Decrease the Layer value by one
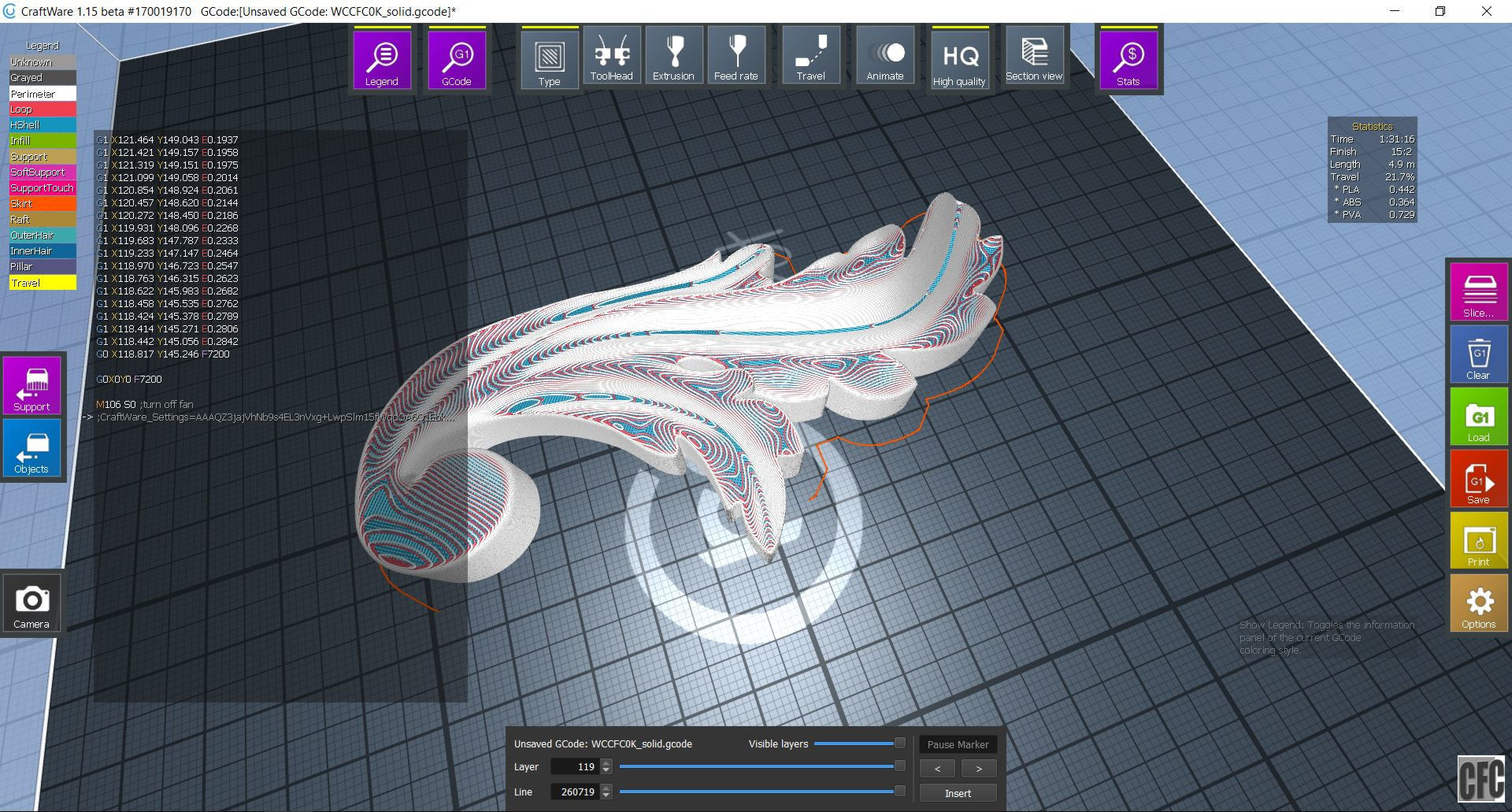This screenshot has height=812, width=1512. [x=606, y=771]
